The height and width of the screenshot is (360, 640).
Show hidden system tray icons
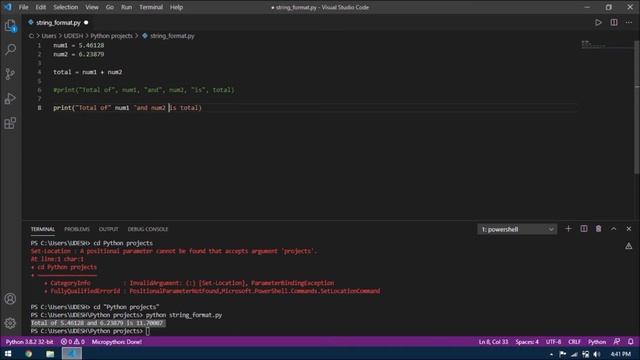(x=551, y=354)
